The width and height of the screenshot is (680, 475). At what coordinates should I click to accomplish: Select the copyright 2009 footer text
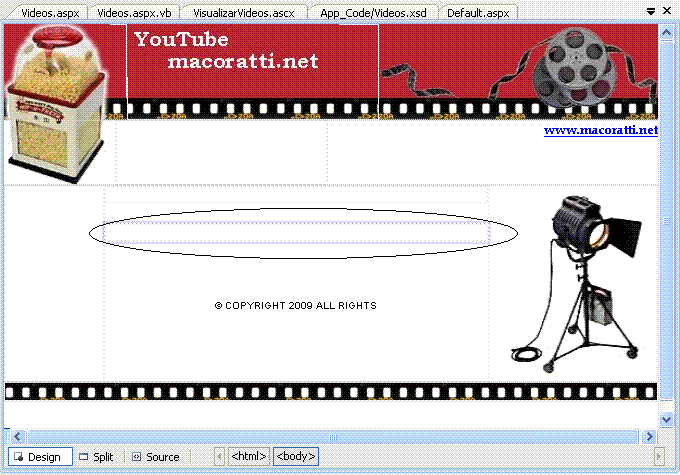(296, 305)
